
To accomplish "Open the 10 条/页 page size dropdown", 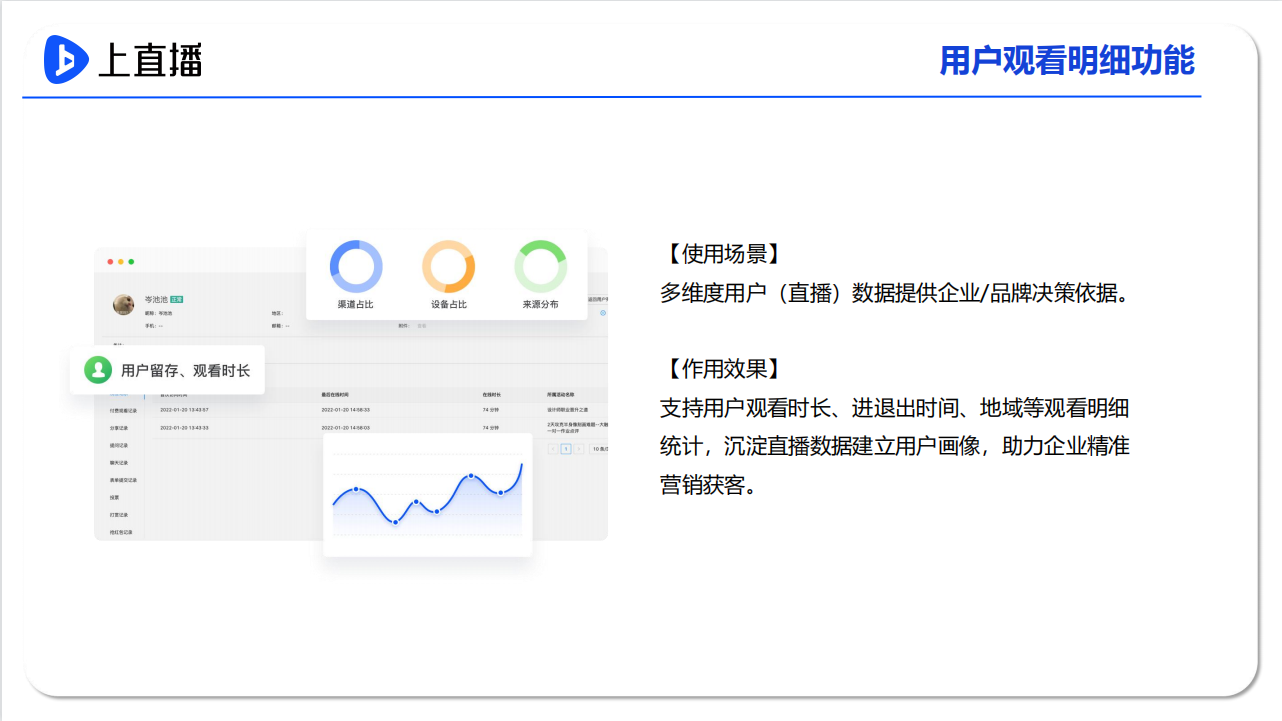I will [x=599, y=449].
